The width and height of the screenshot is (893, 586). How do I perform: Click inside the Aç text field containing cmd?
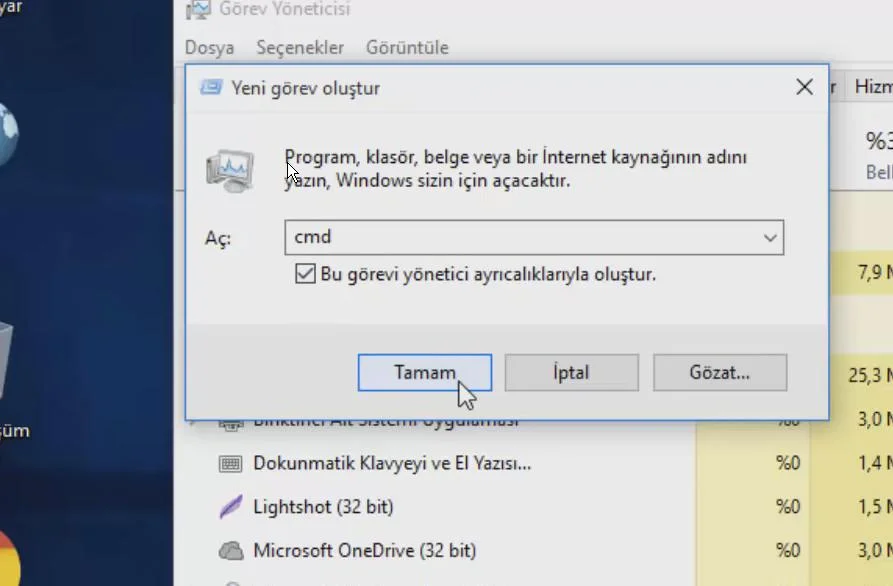520,238
